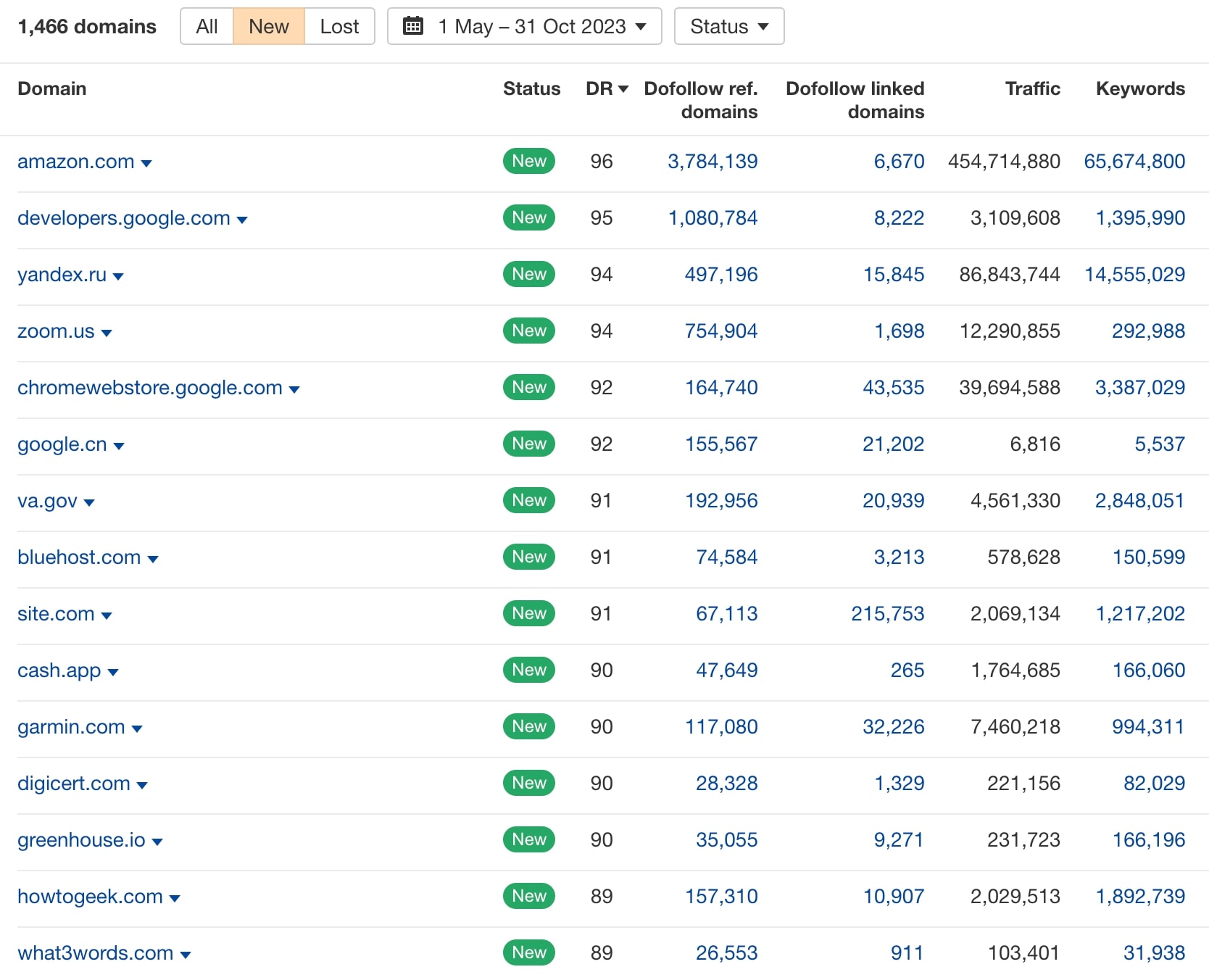Expand the yandex.ru dropdown arrow

(118, 277)
